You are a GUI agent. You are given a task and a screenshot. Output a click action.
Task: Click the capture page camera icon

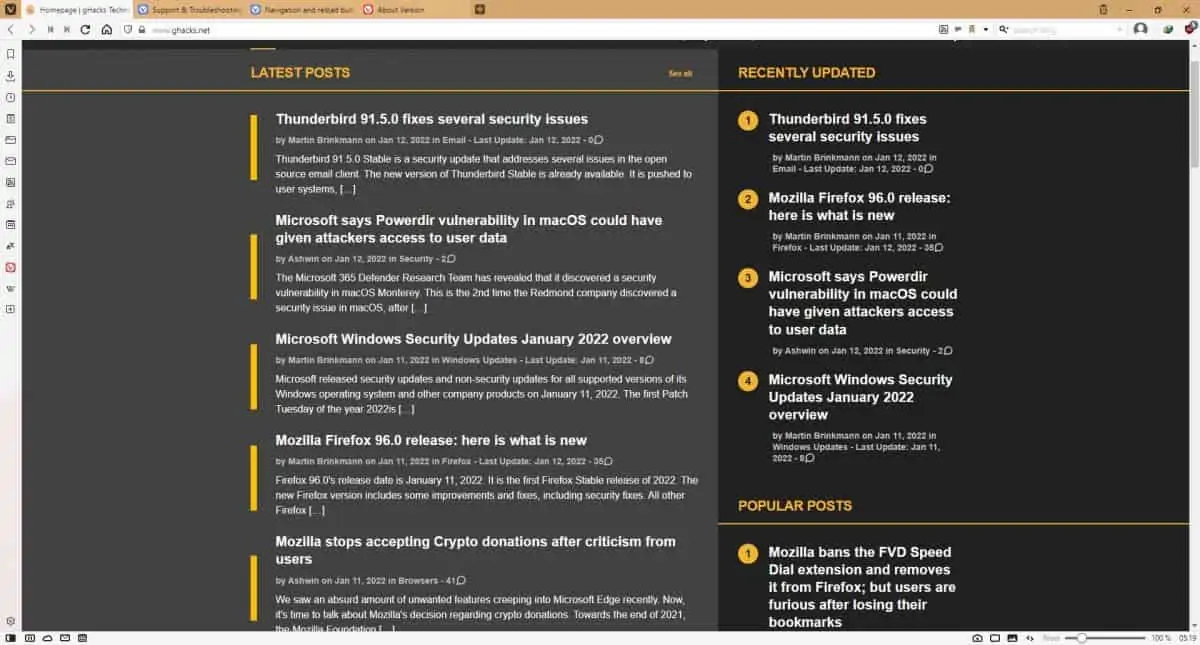pos(977,637)
